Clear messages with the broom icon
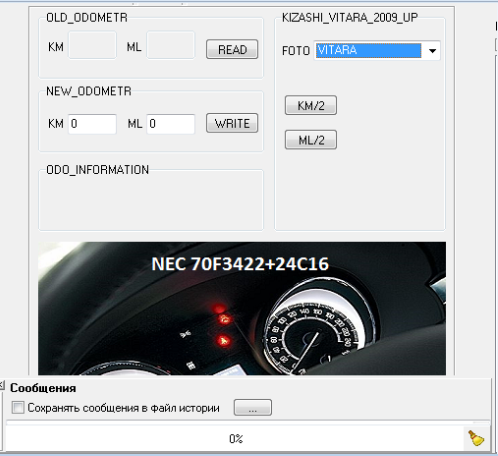This screenshot has height=456, width=498. click(x=476, y=438)
